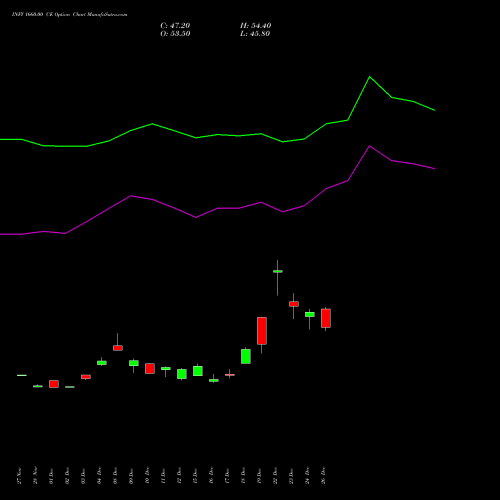Click the '26 Dec' date label
The height and width of the screenshot is (500, 500).
click(323, 476)
